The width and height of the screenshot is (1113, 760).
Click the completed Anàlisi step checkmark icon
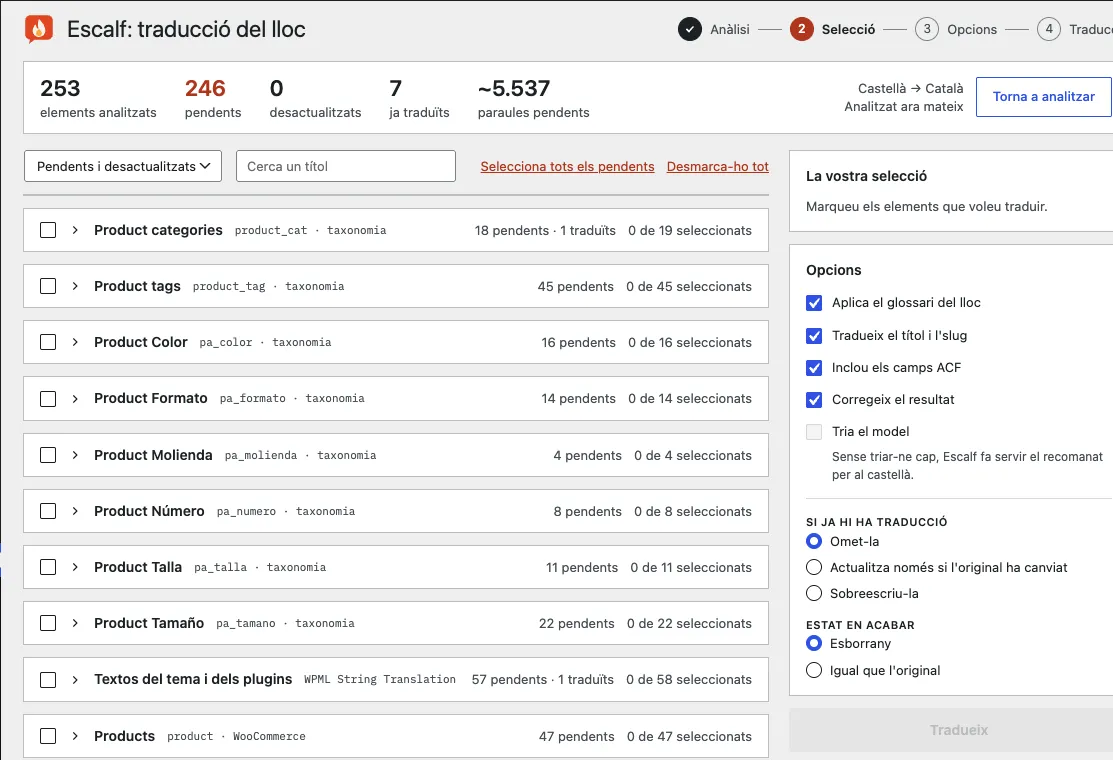pos(689,29)
